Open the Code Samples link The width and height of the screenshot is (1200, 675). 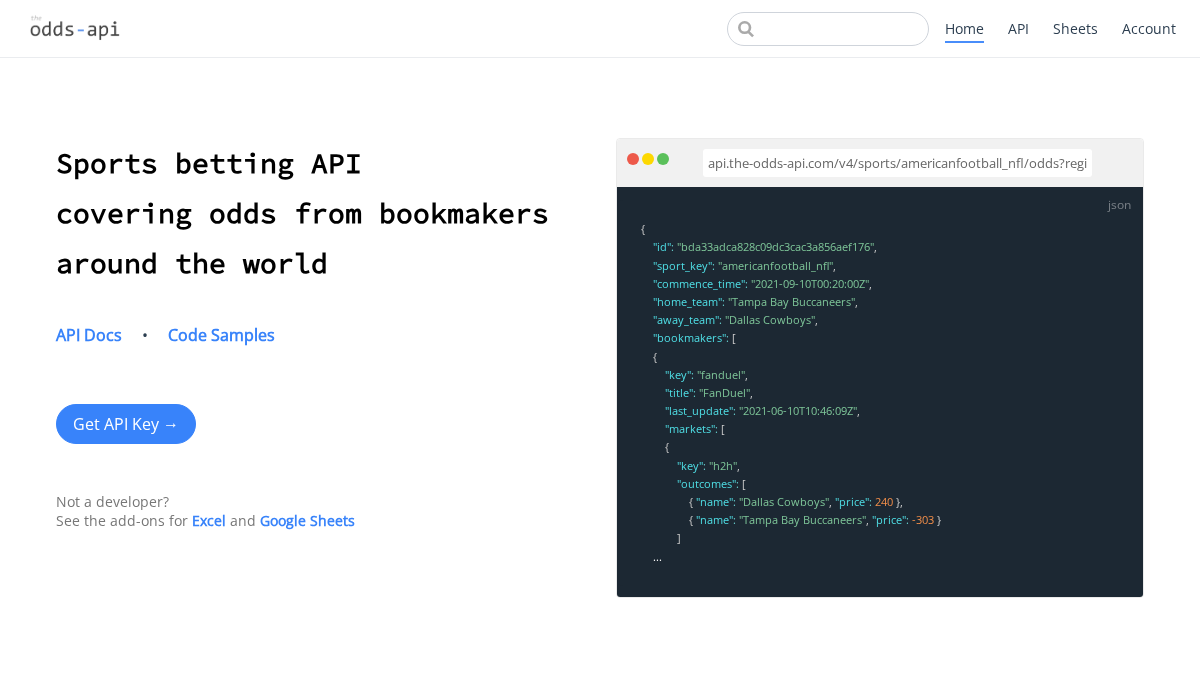pyautogui.click(x=221, y=335)
